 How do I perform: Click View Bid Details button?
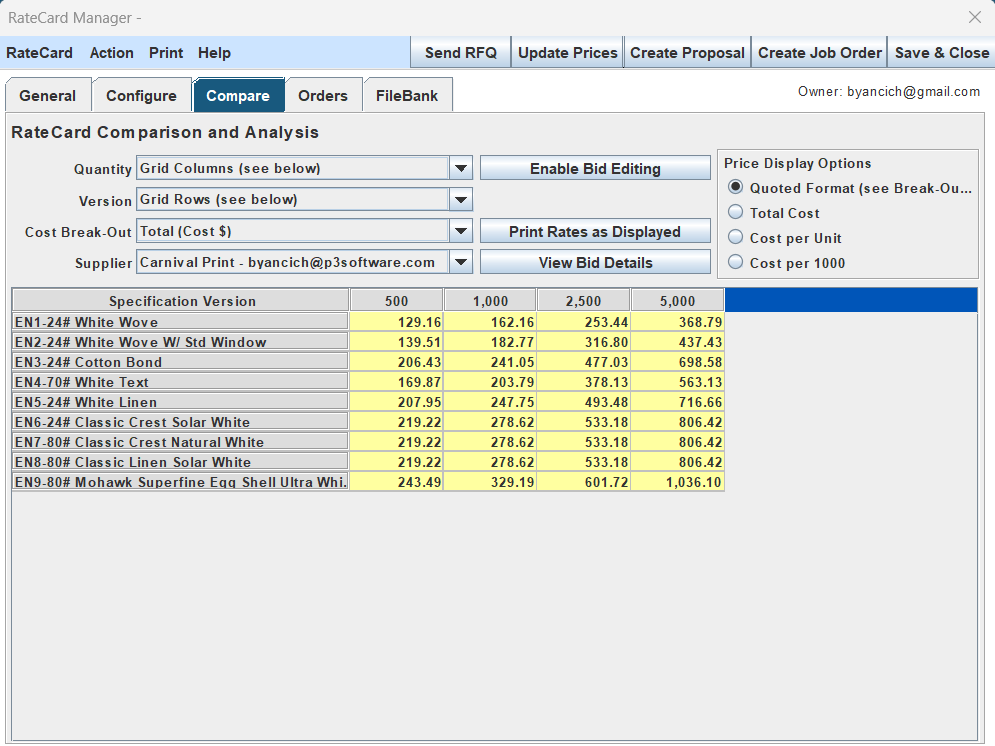pos(595,263)
